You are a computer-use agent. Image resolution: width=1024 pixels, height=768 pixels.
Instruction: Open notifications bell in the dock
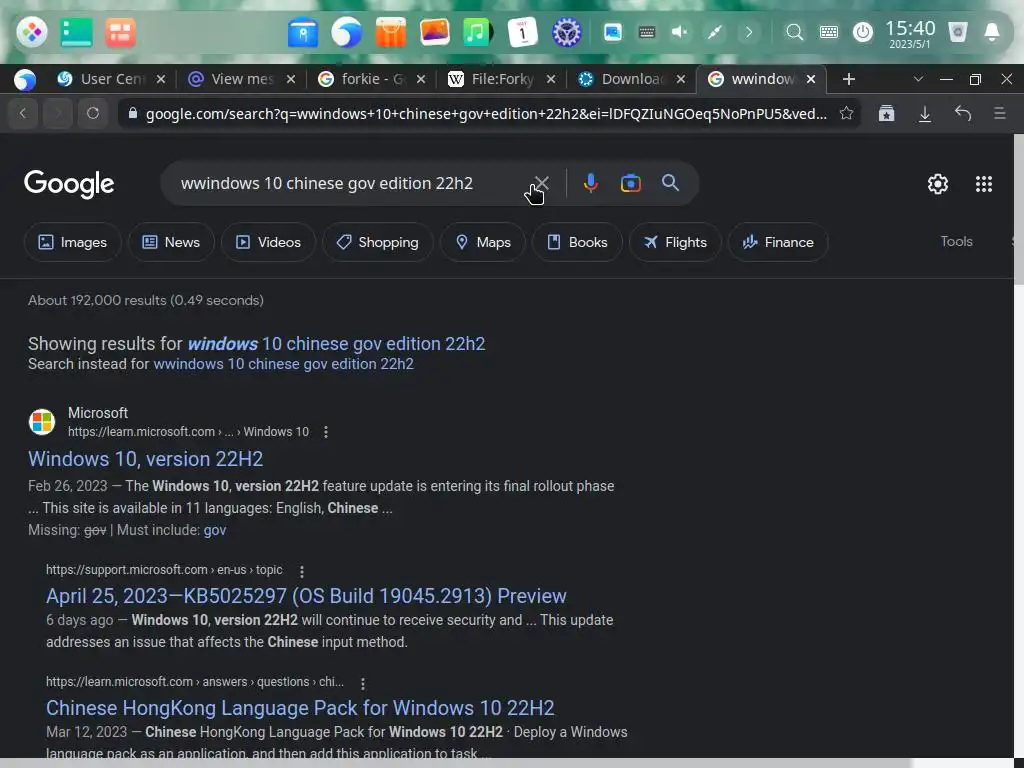[992, 32]
